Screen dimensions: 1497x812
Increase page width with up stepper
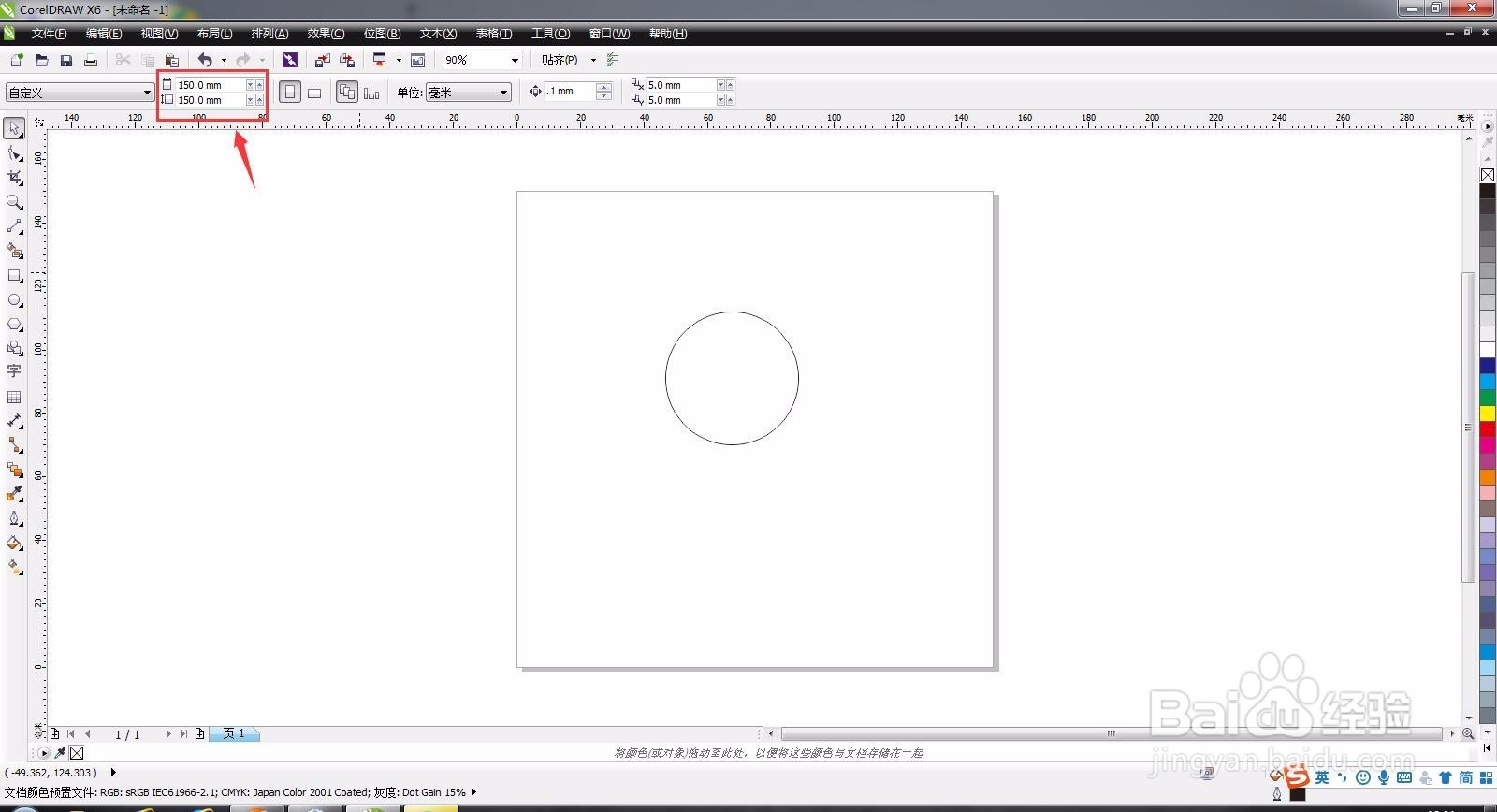click(259, 84)
